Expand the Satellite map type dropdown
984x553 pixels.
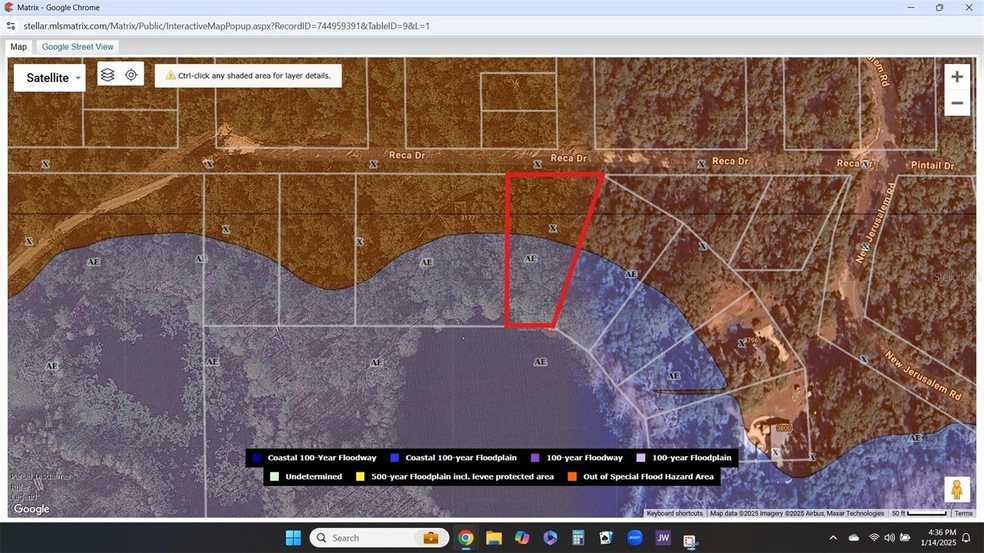coord(49,78)
